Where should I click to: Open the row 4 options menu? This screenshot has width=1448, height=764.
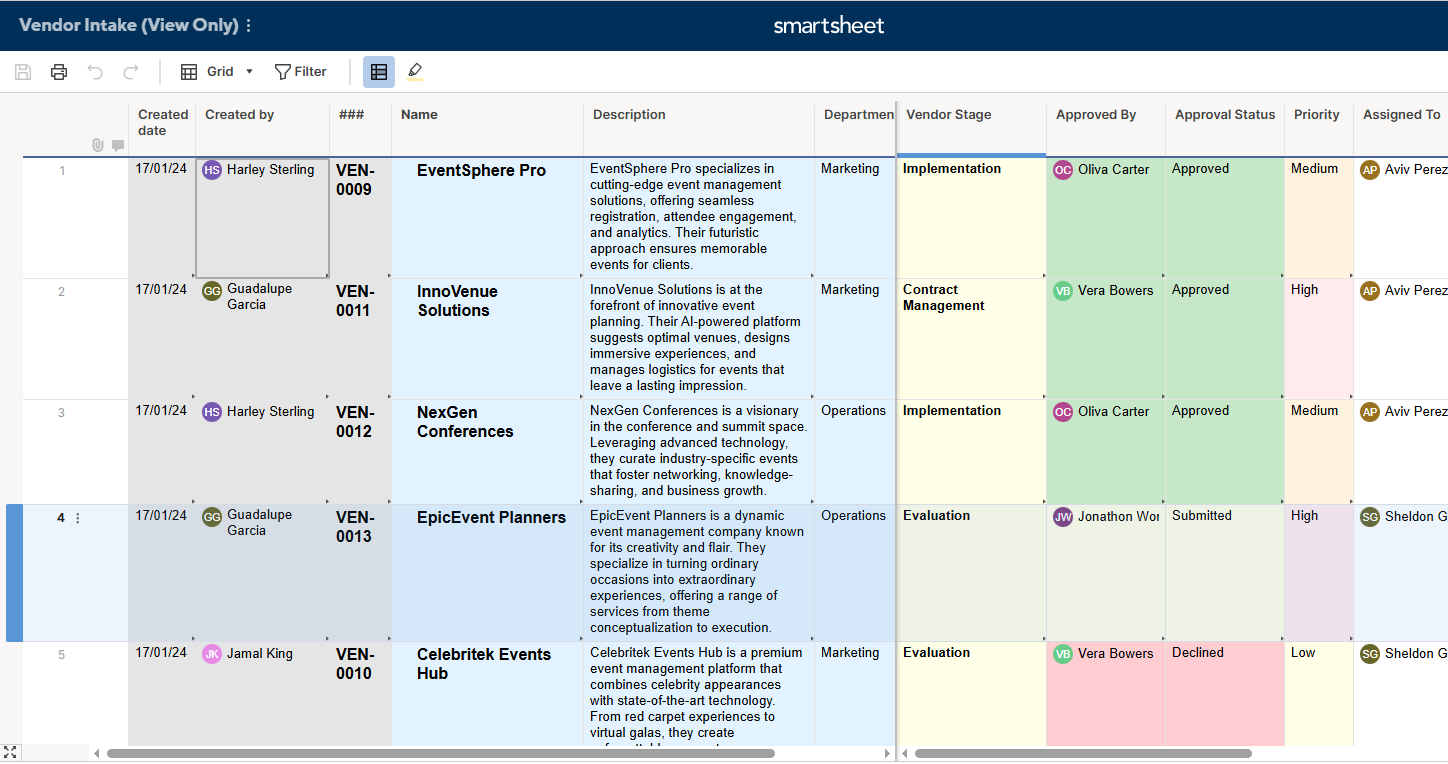[78, 518]
